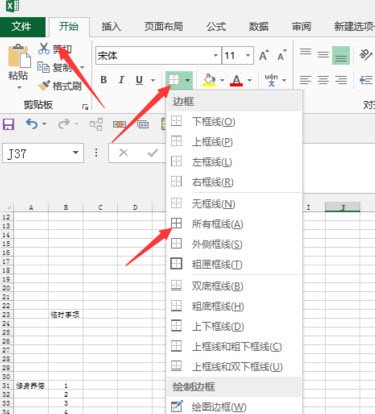The width and height of the screenshot is (375, 414).
Task: Click the Redo arrow icon
Action: click(64, 124)
